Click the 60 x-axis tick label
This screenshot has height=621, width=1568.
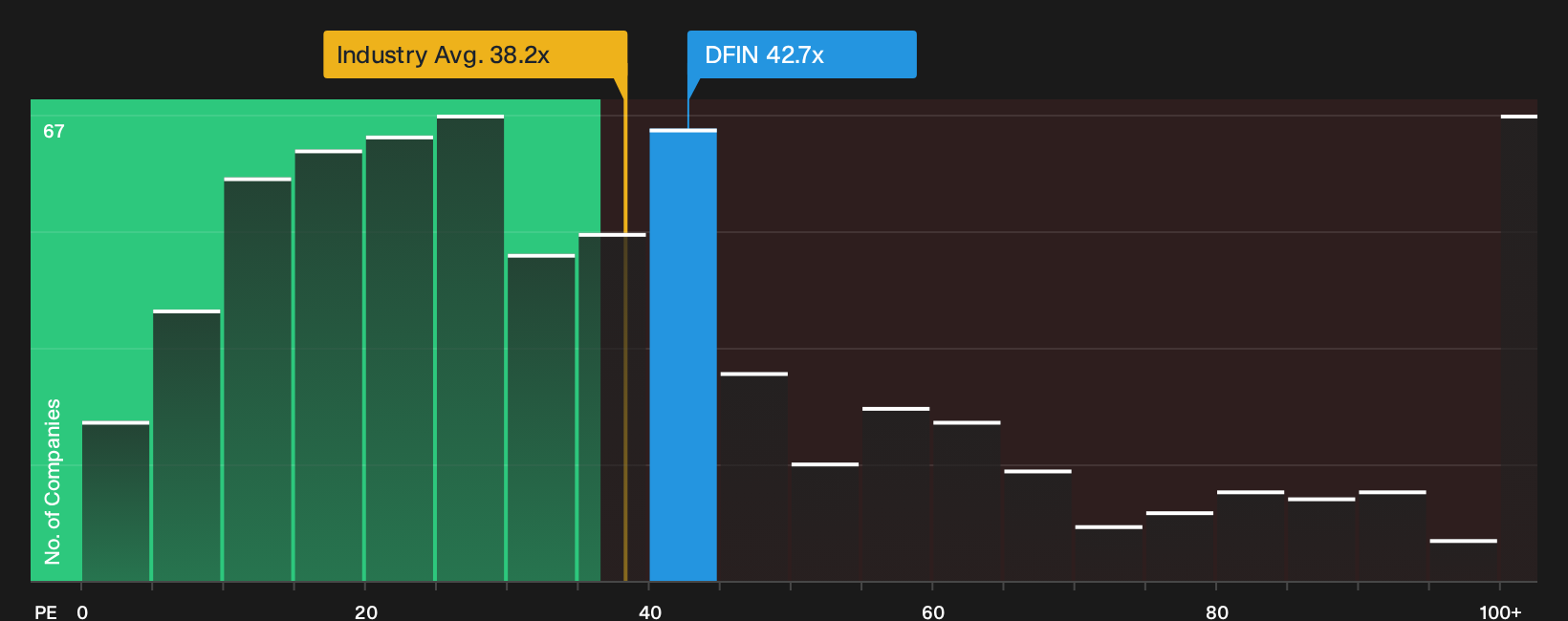pyautogui.click(x=933, y=611)
